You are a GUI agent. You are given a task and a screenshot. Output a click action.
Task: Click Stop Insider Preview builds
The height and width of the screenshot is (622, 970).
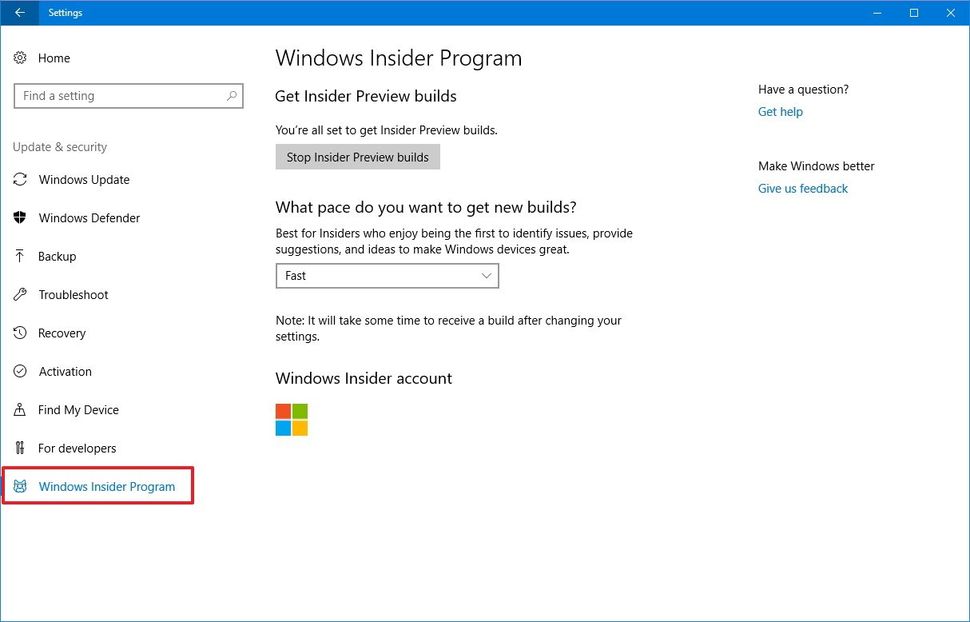(357, 157)
